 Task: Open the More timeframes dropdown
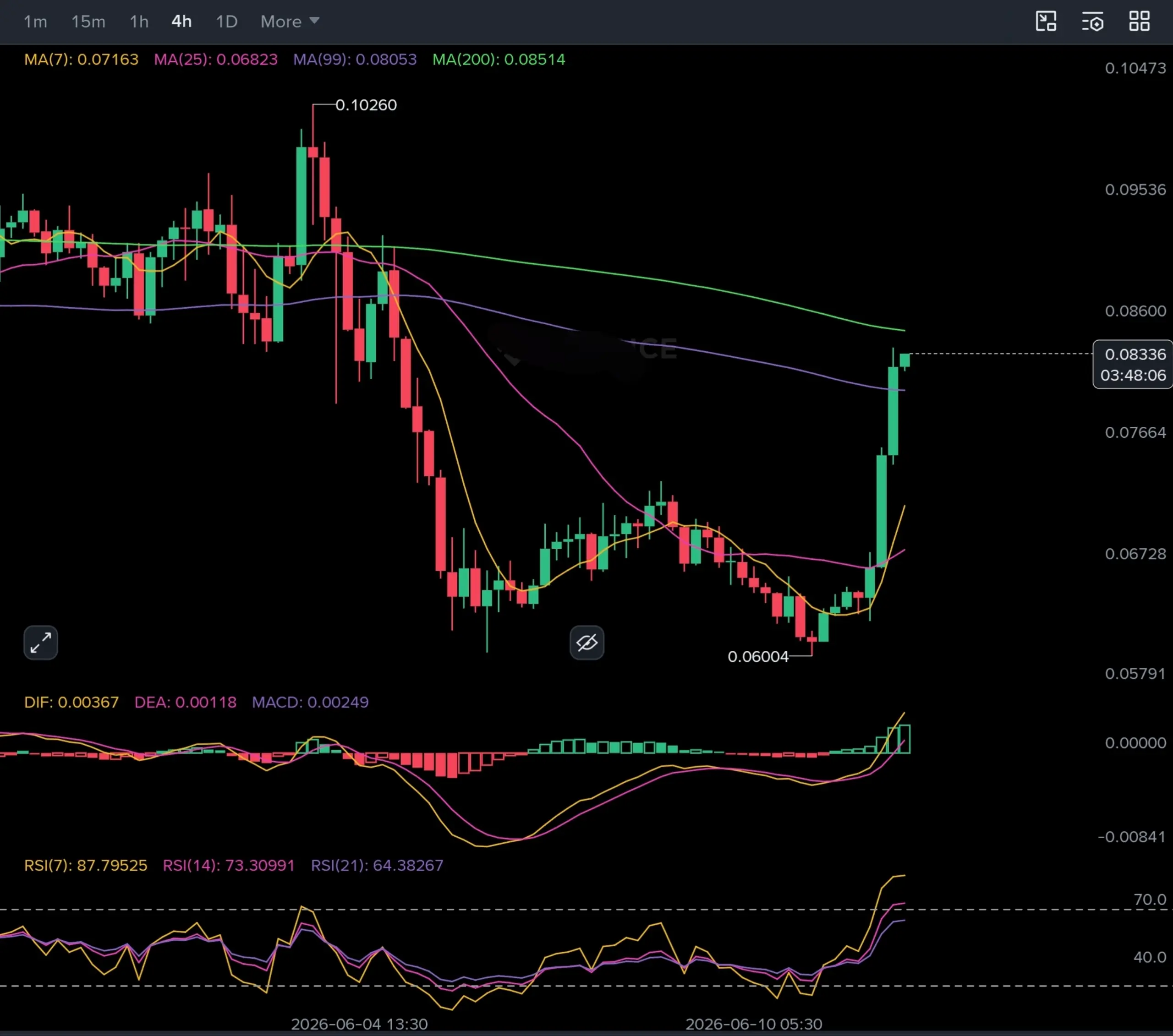[x=290, y=22]
